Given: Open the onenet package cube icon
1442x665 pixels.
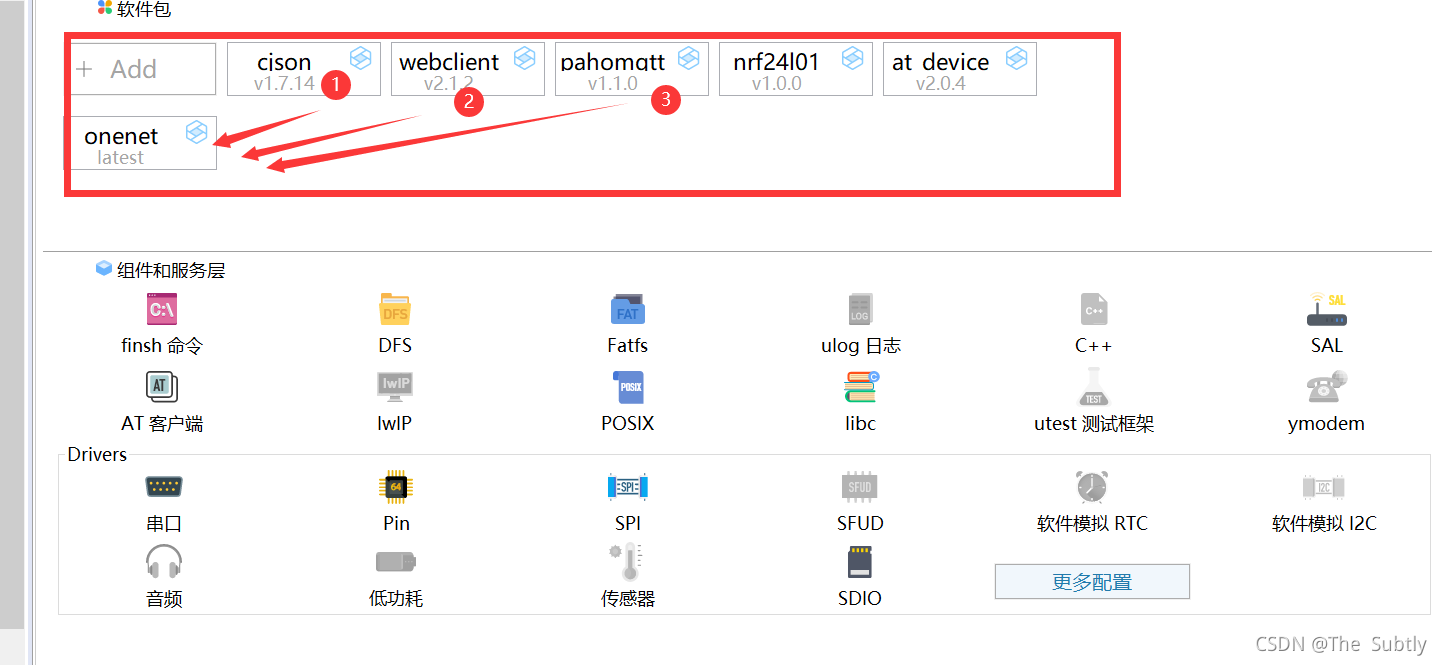Looking at the screenshot, I should [197, 132].
